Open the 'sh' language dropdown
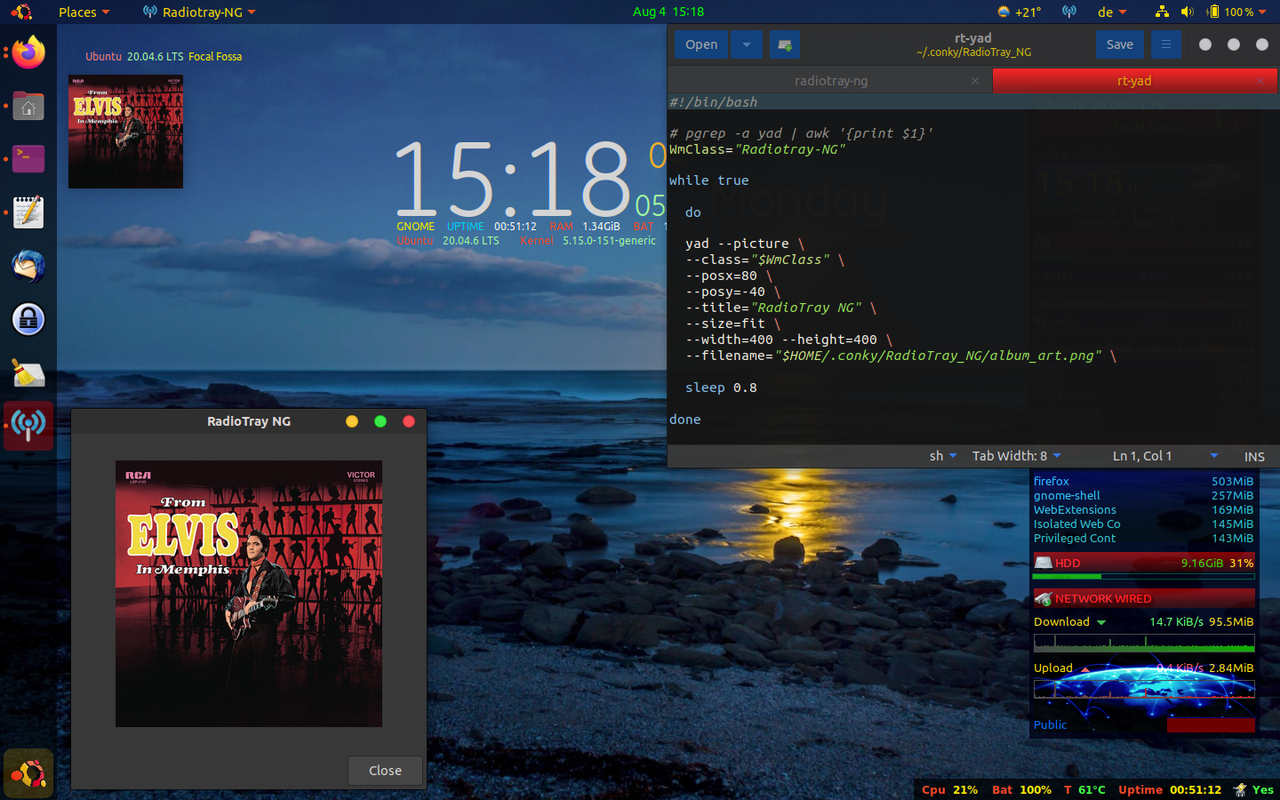The image size is (1280, 800). 943,456
